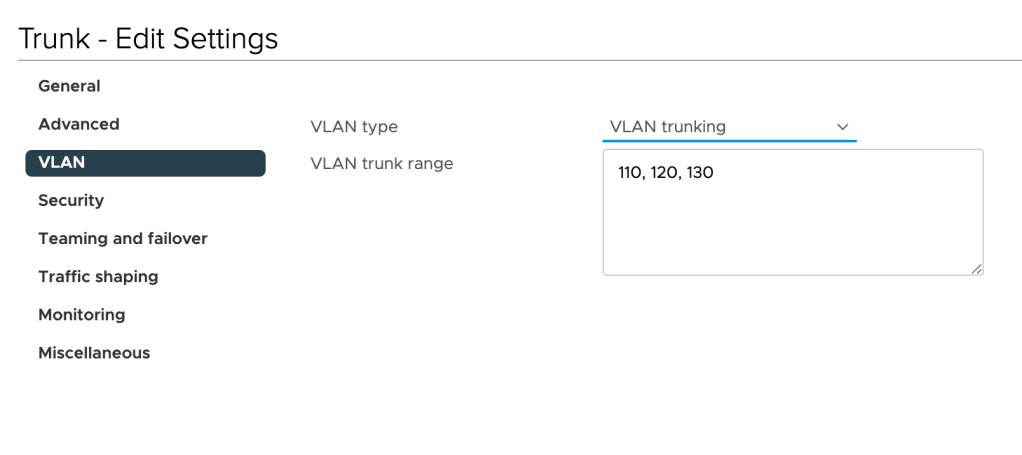Click the blue underline of VLAN type select
Viewport: 1022px width, 455px height.
(729, 141)
